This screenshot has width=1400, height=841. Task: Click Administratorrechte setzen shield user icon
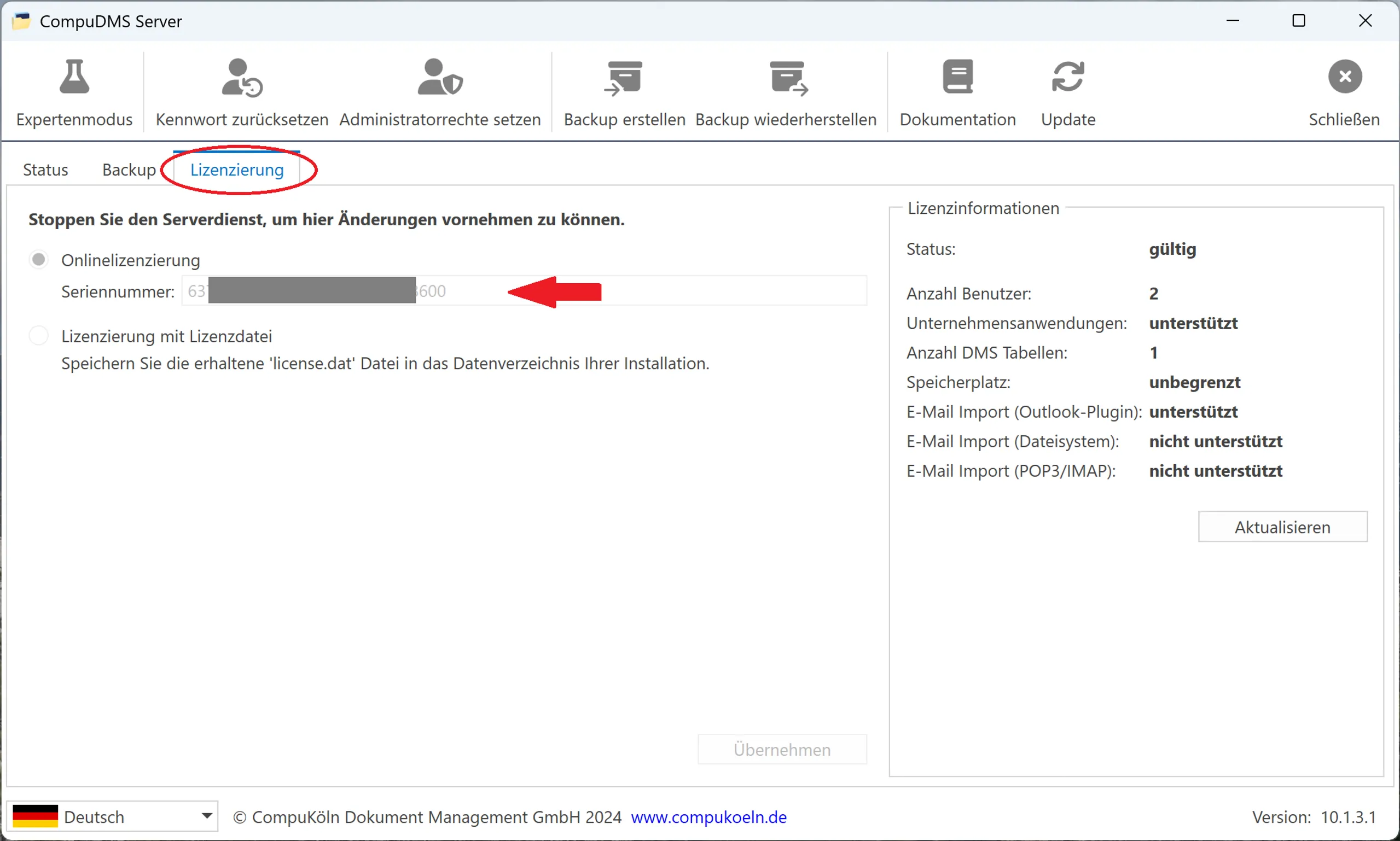440,77
